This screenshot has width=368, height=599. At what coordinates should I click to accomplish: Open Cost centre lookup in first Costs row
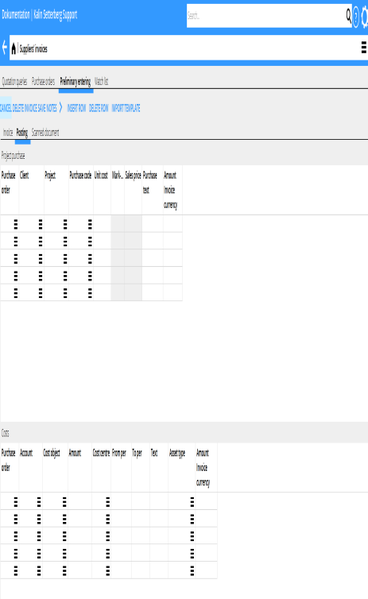(x=108, y=502)
